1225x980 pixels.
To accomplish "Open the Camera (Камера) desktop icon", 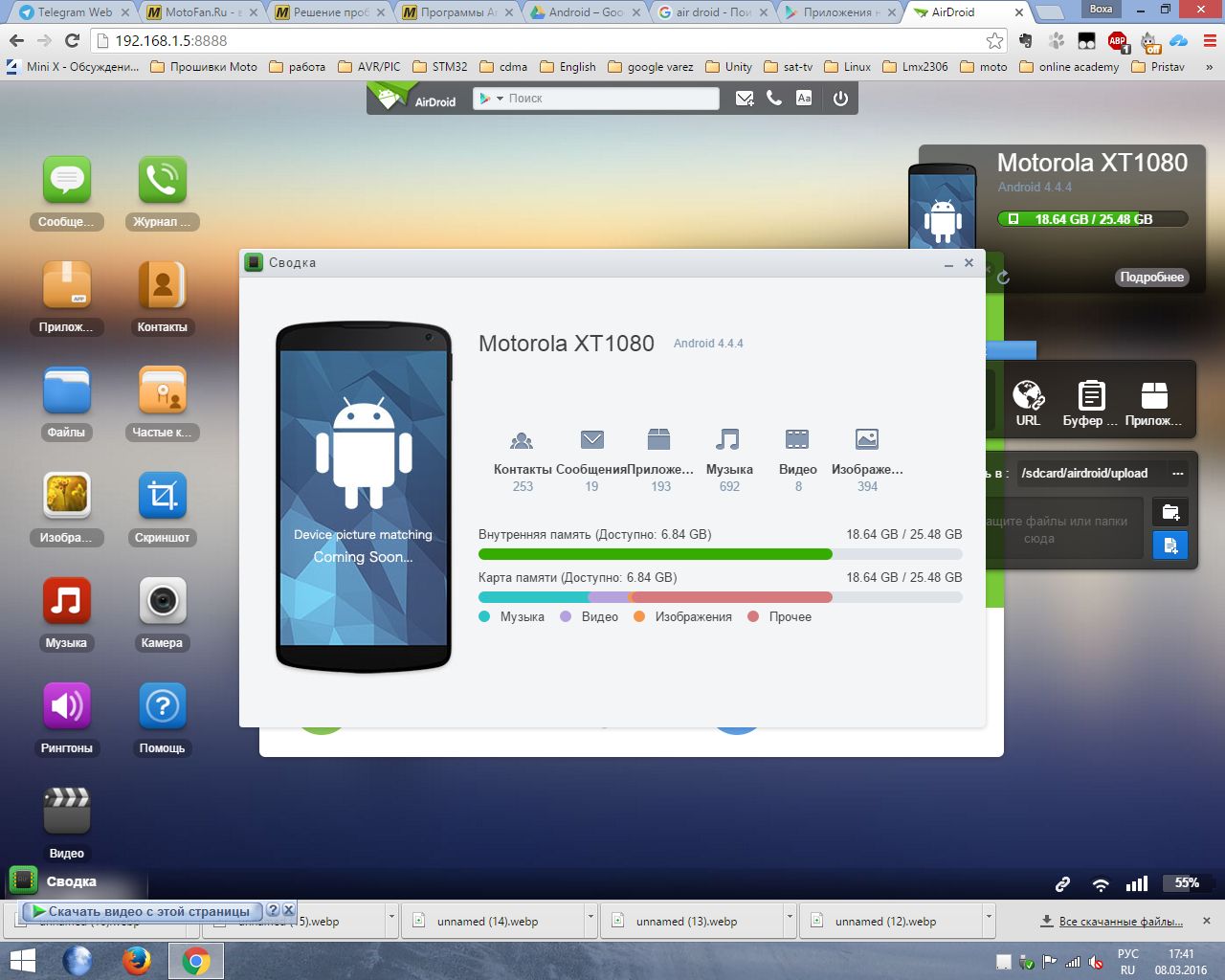I will pos(162,601).
